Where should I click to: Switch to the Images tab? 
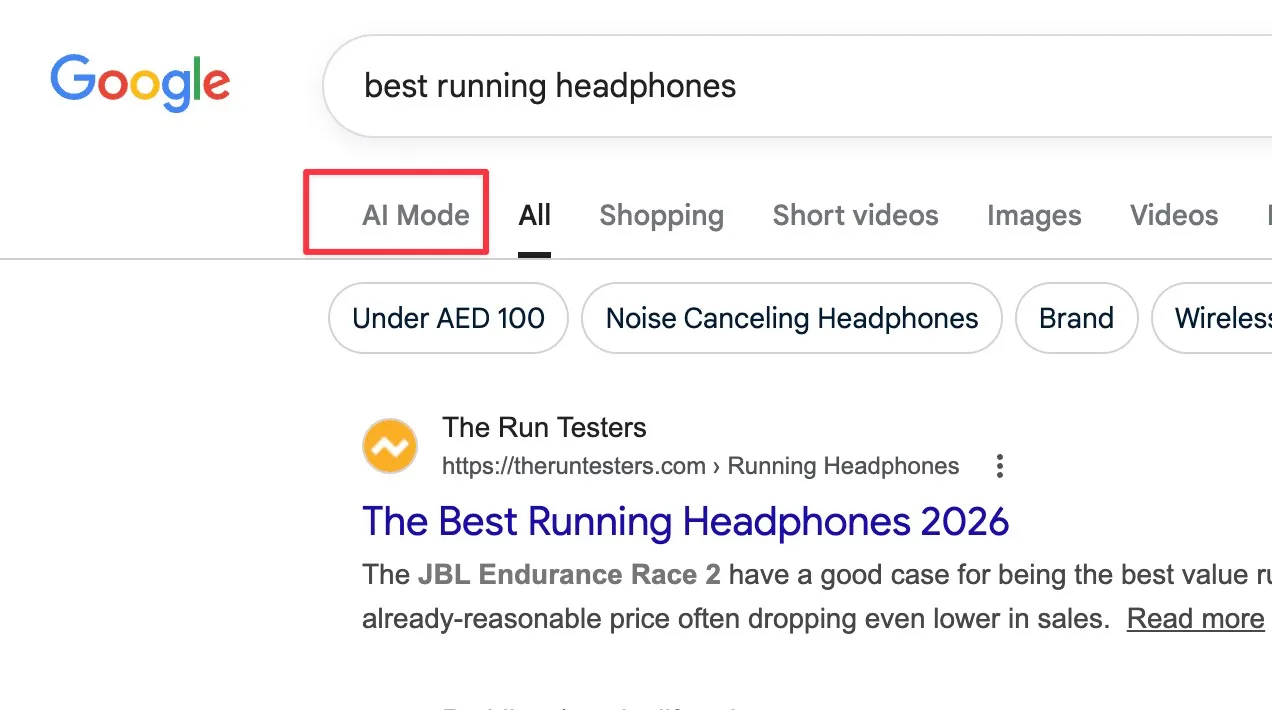(x=1034, y=215)
